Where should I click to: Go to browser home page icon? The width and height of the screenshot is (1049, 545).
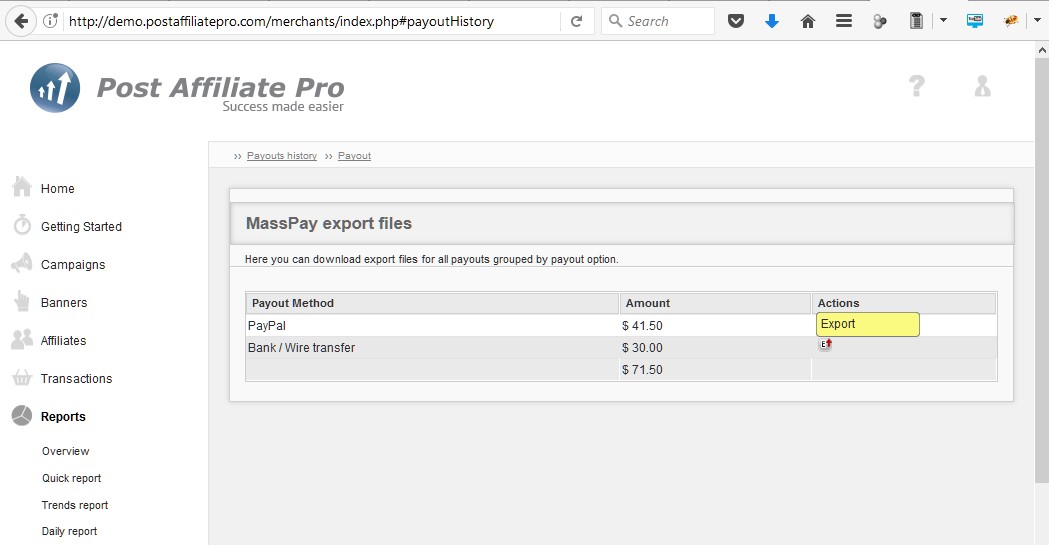pyautogui.click(x=808, y=21)
